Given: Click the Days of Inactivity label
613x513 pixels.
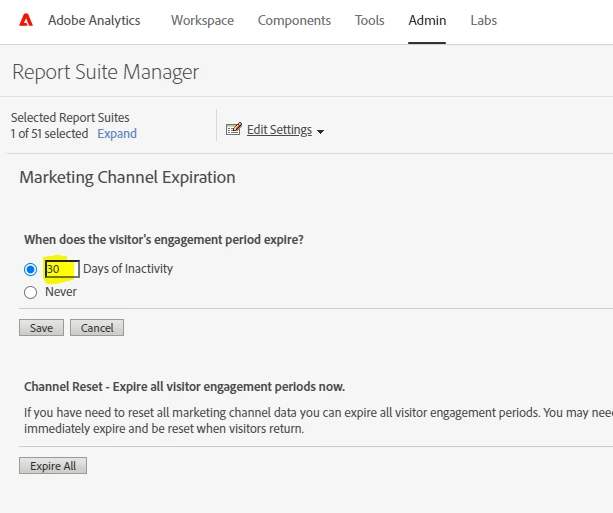Looking at the screenshot, I should pyautogui.click(x=128, y=269).
